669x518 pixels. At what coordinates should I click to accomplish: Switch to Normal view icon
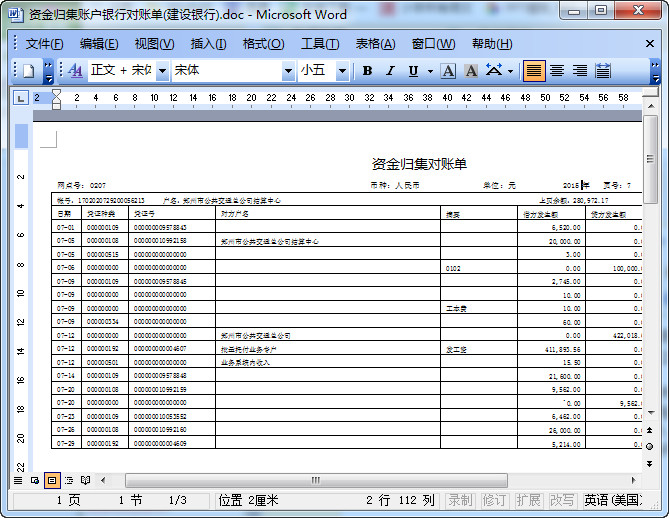[x=18, y=480]
